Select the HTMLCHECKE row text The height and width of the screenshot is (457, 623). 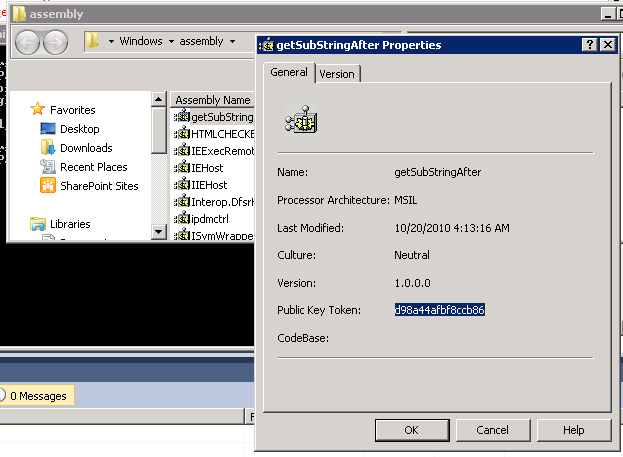(222, 134)
